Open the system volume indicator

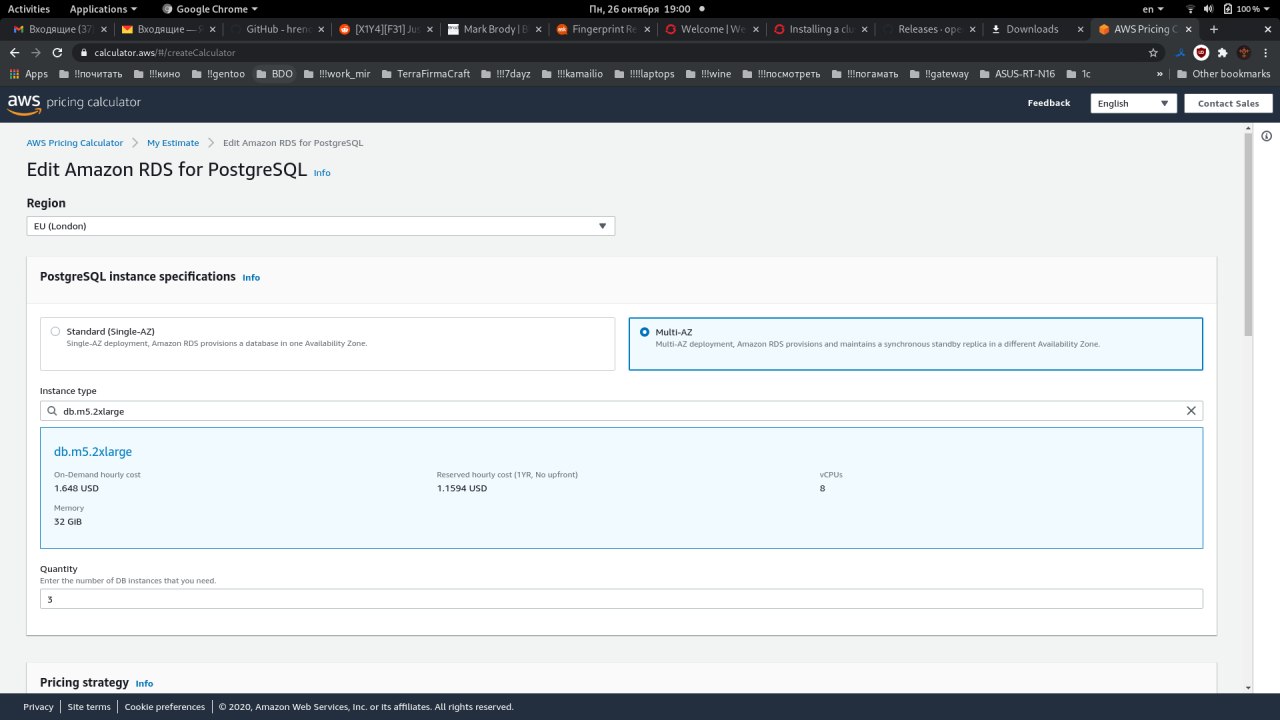[1211, 9]
